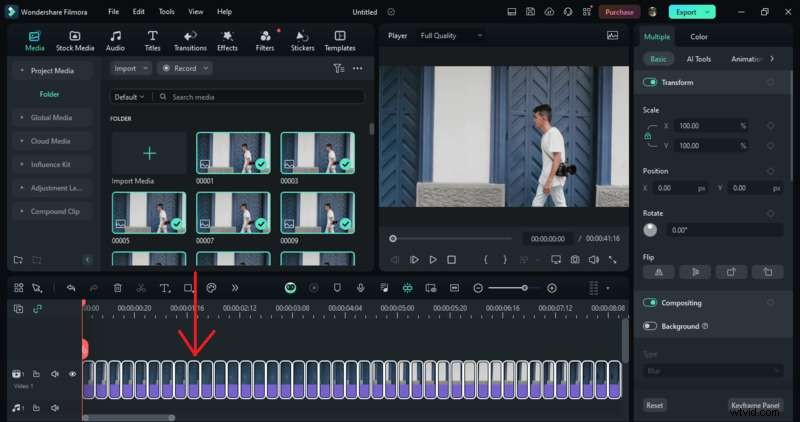Open the Player Full Quality dropdown
The height and width of the screenshot is (422, 800).
[x=451, y=35]
